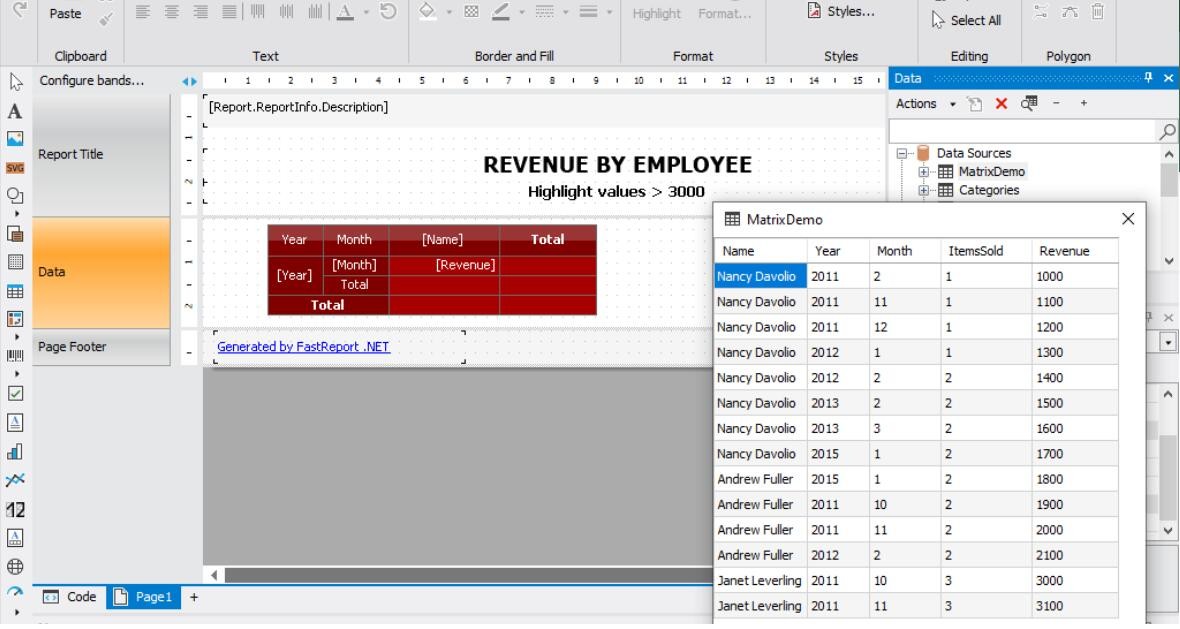Pin the Data panel
The width and height of the screenshot is (1180, 629).
click(x=1148, y=77)
